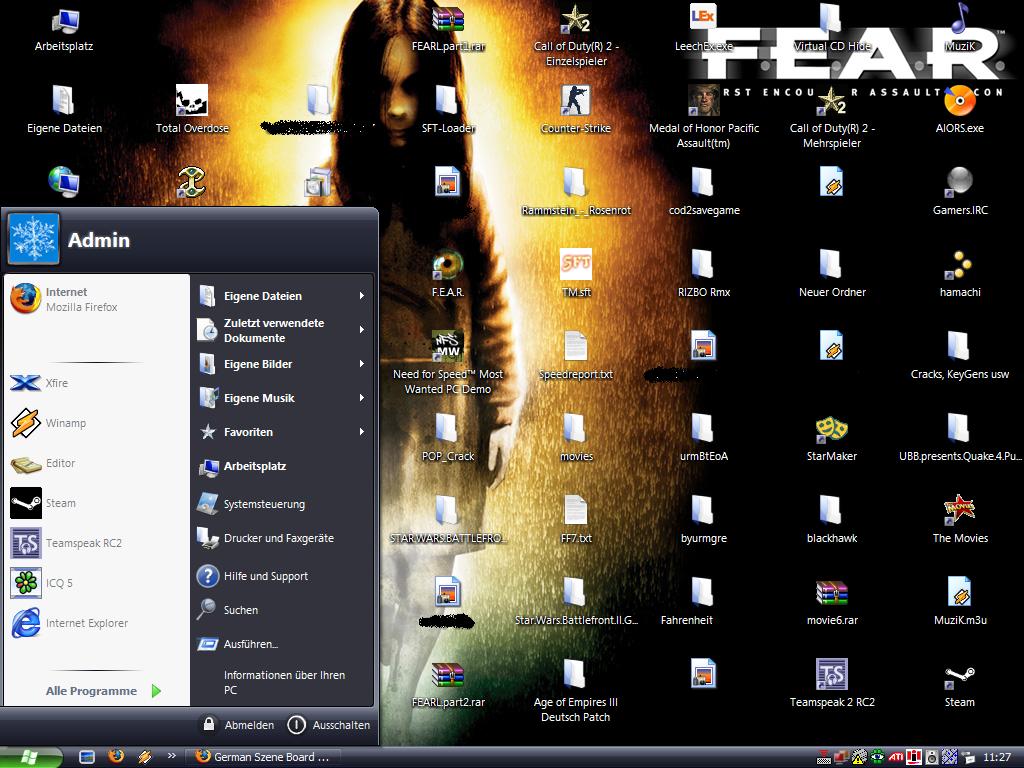Click the Counter-Strike desktop shortcut

pyautogui.click(x=576, y=110)
